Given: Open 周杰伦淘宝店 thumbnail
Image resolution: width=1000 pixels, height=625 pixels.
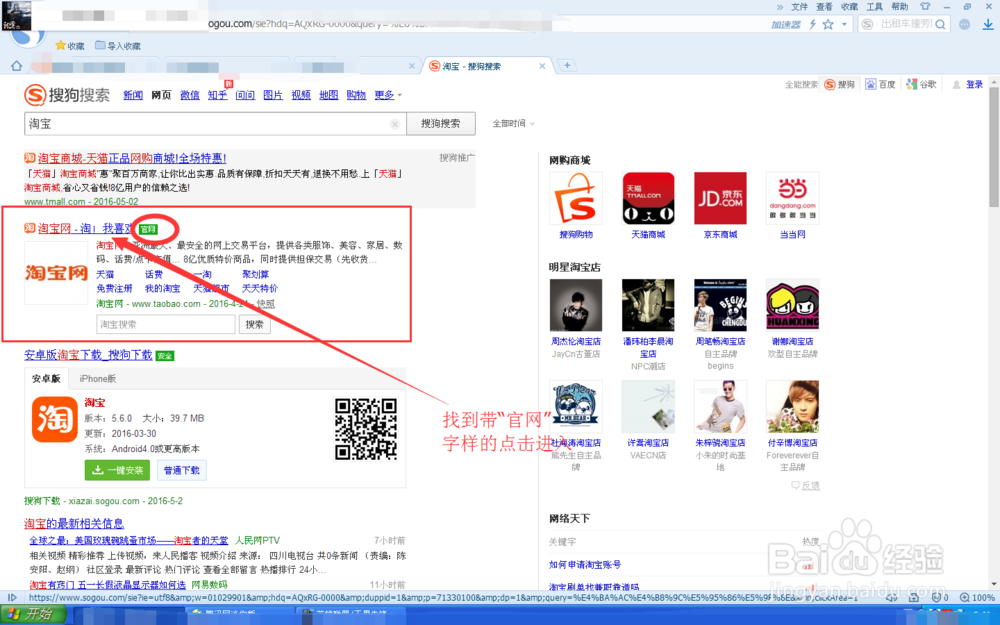Looking at the screenshot, I should [576, 305].
